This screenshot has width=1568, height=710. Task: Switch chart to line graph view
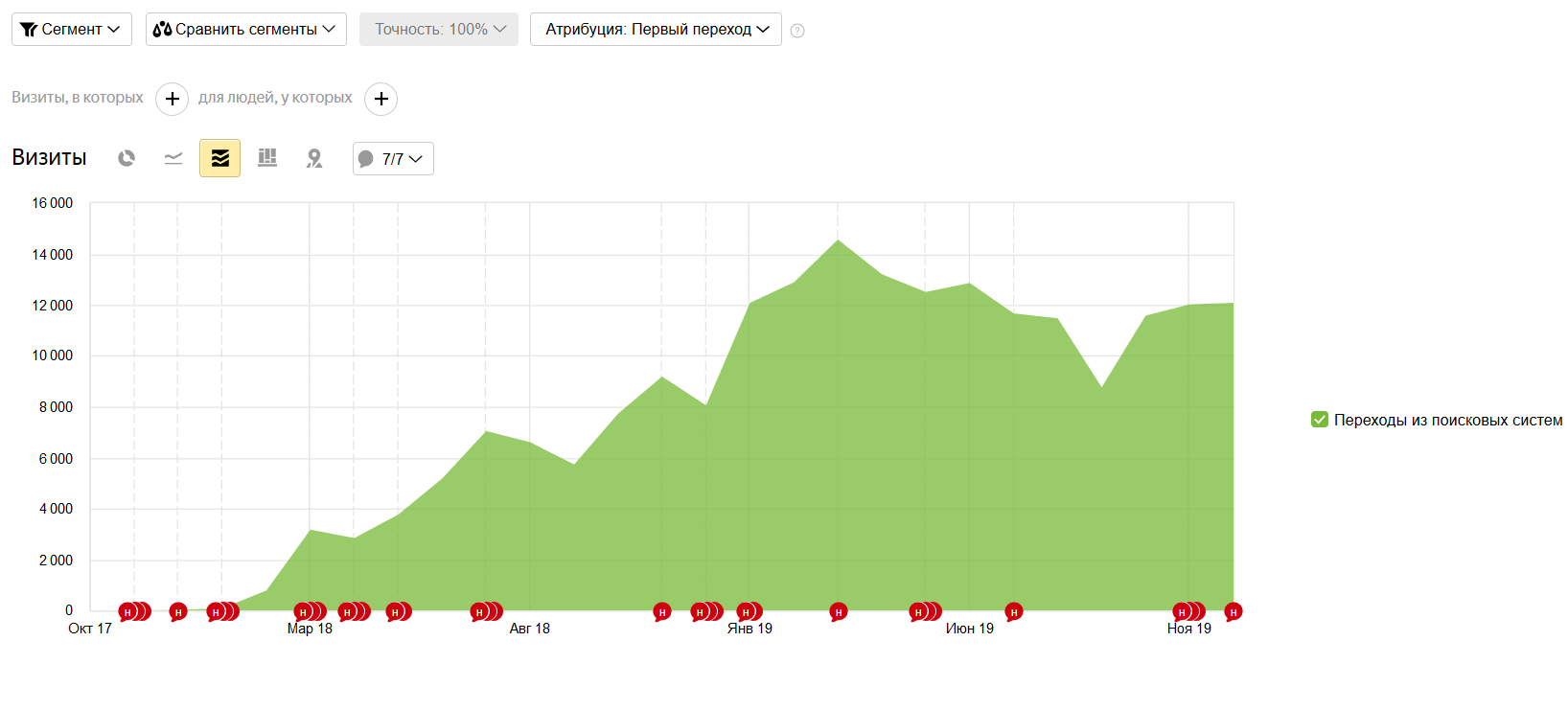pyautogui.click(x=173, y=158)
